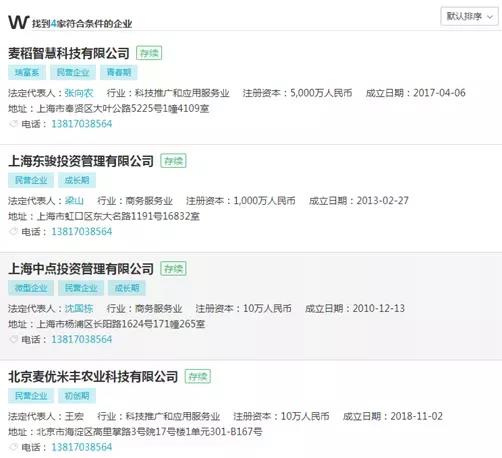Favorite 麦稻智慧科技 using its heart icon
The height and width of the screenshot is (458, 502).
tap(13, 124)
